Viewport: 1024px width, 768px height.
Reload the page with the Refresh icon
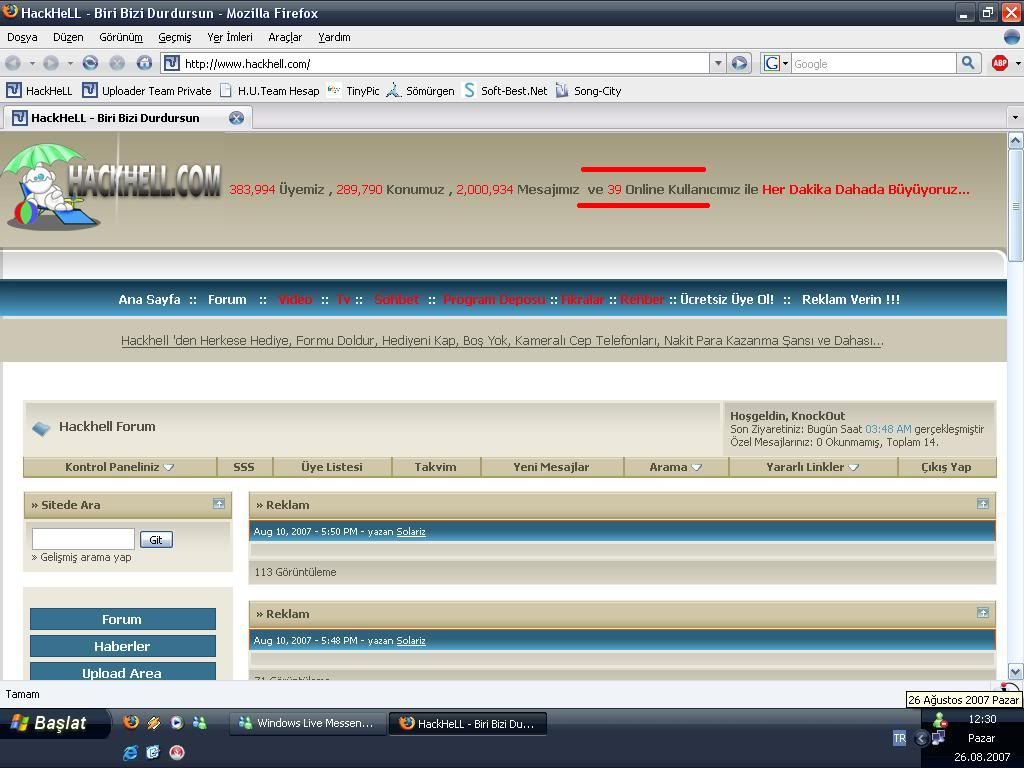(x=90, y=63)
